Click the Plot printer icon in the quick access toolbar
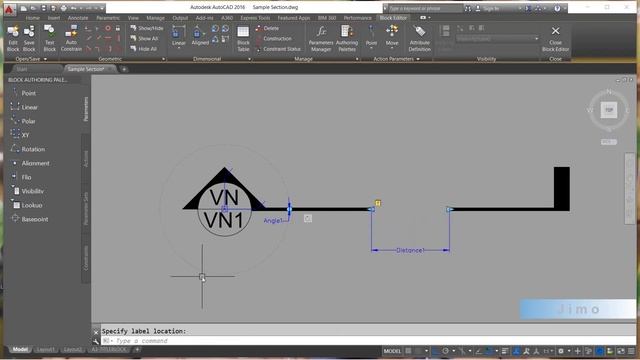Viewport: 640px width, 360px height. click(x=63, y=8)
